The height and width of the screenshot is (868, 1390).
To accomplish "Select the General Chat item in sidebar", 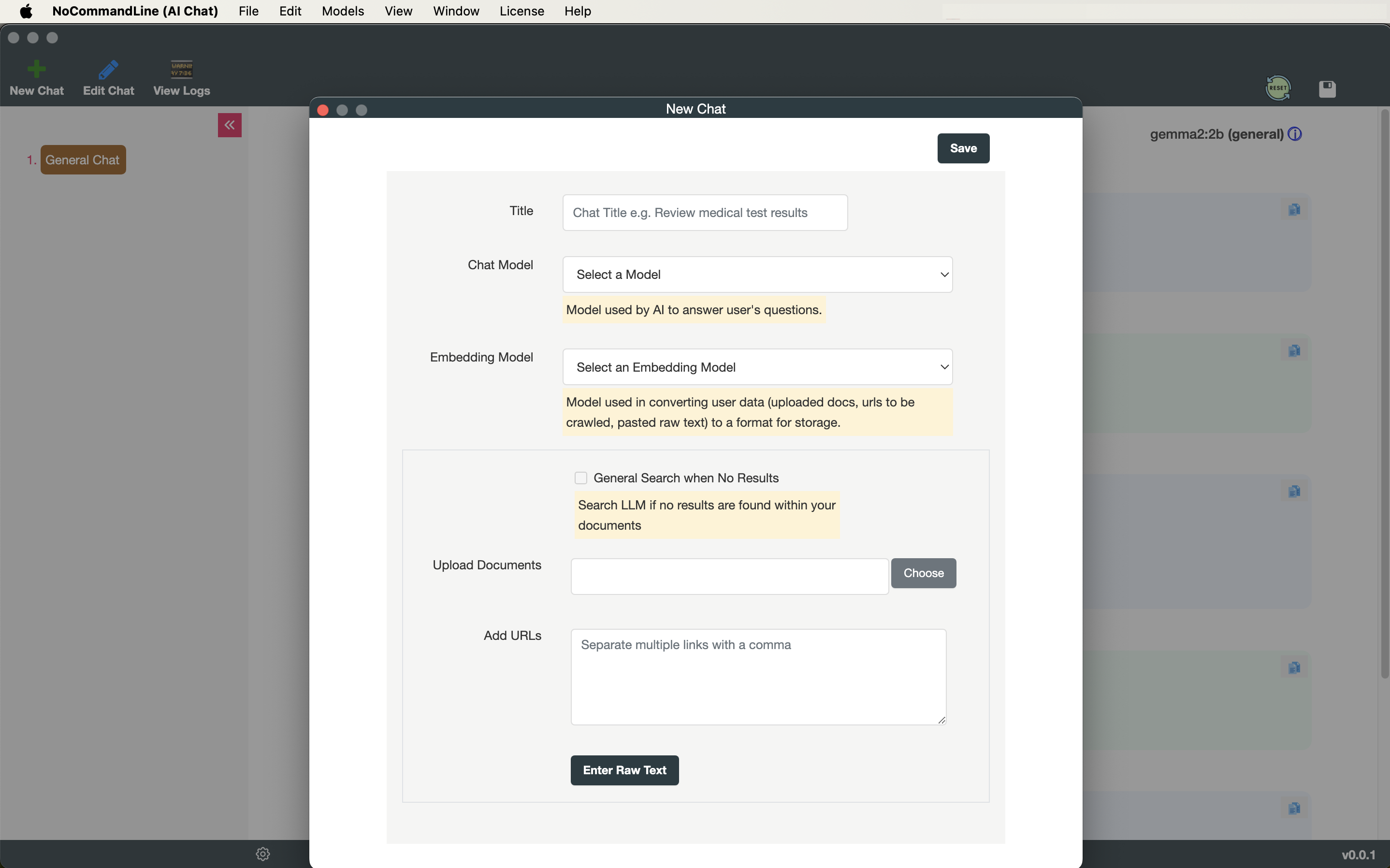I will point(83,159).
